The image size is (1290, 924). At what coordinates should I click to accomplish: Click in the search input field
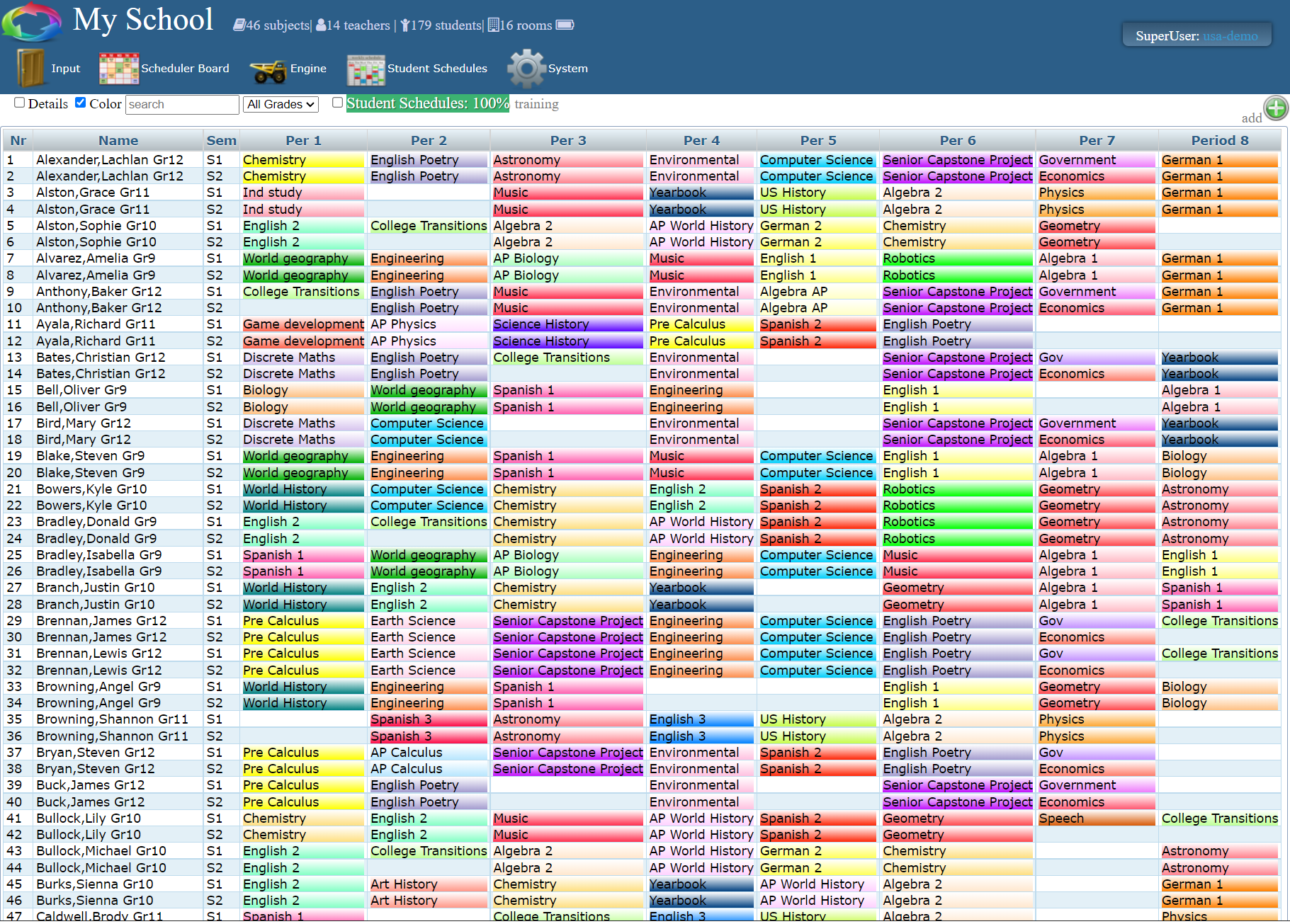[182, 104]
